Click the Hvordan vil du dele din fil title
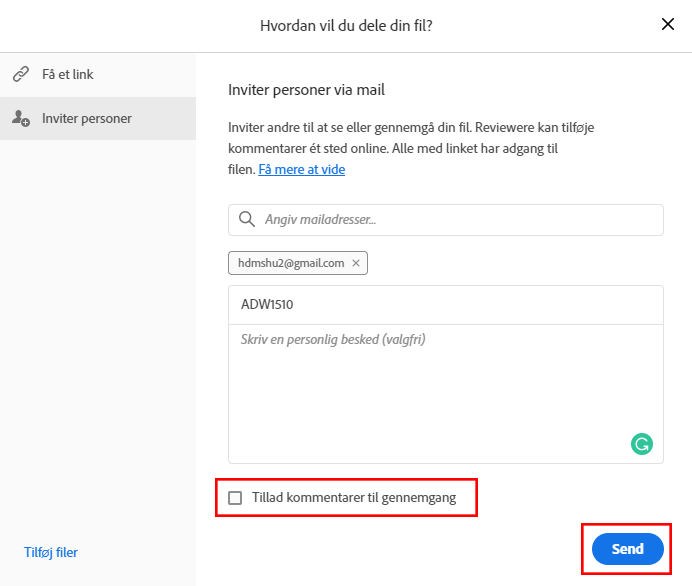 pos(346,25)
